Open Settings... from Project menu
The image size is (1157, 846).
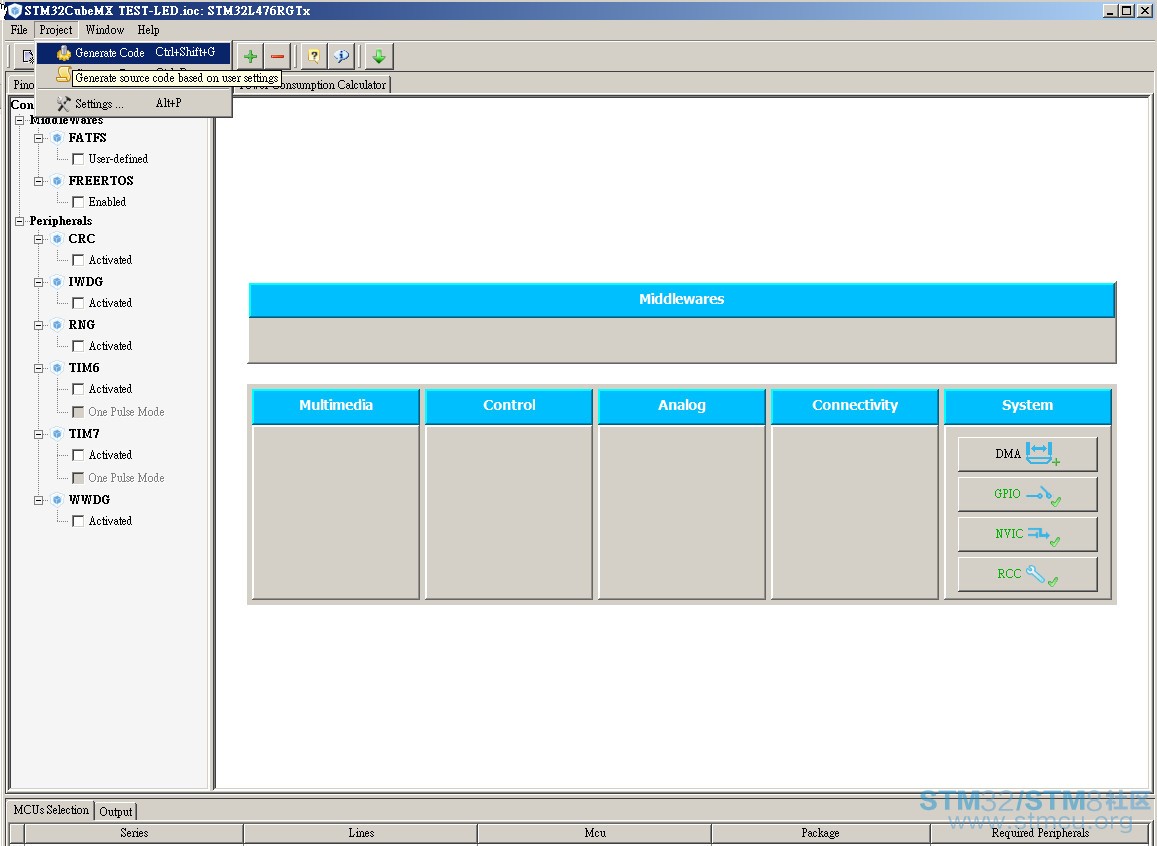tap(134, 104)
